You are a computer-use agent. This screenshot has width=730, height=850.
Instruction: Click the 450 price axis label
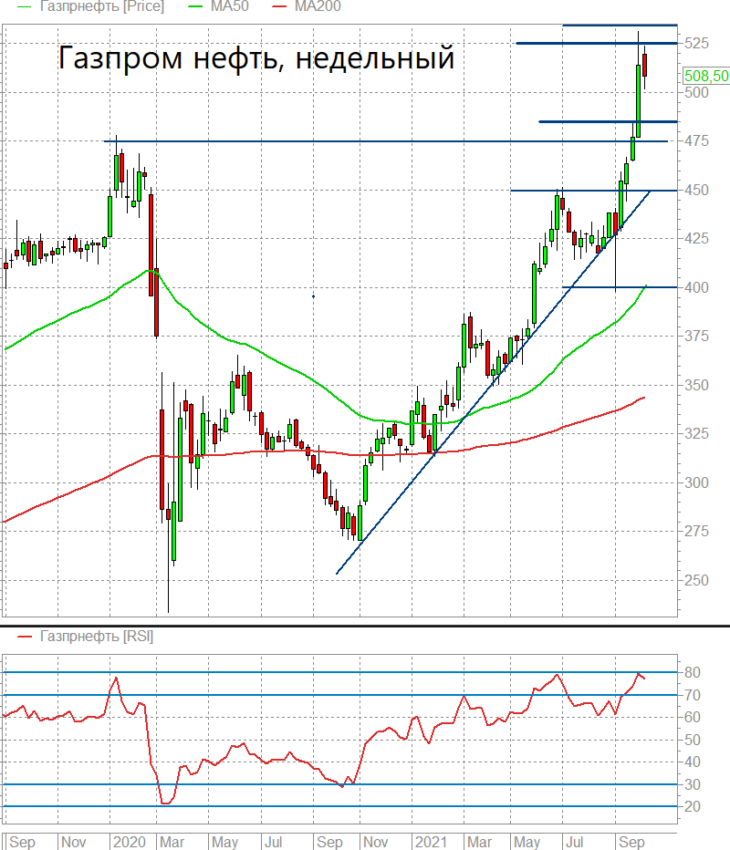pos(696,190)
